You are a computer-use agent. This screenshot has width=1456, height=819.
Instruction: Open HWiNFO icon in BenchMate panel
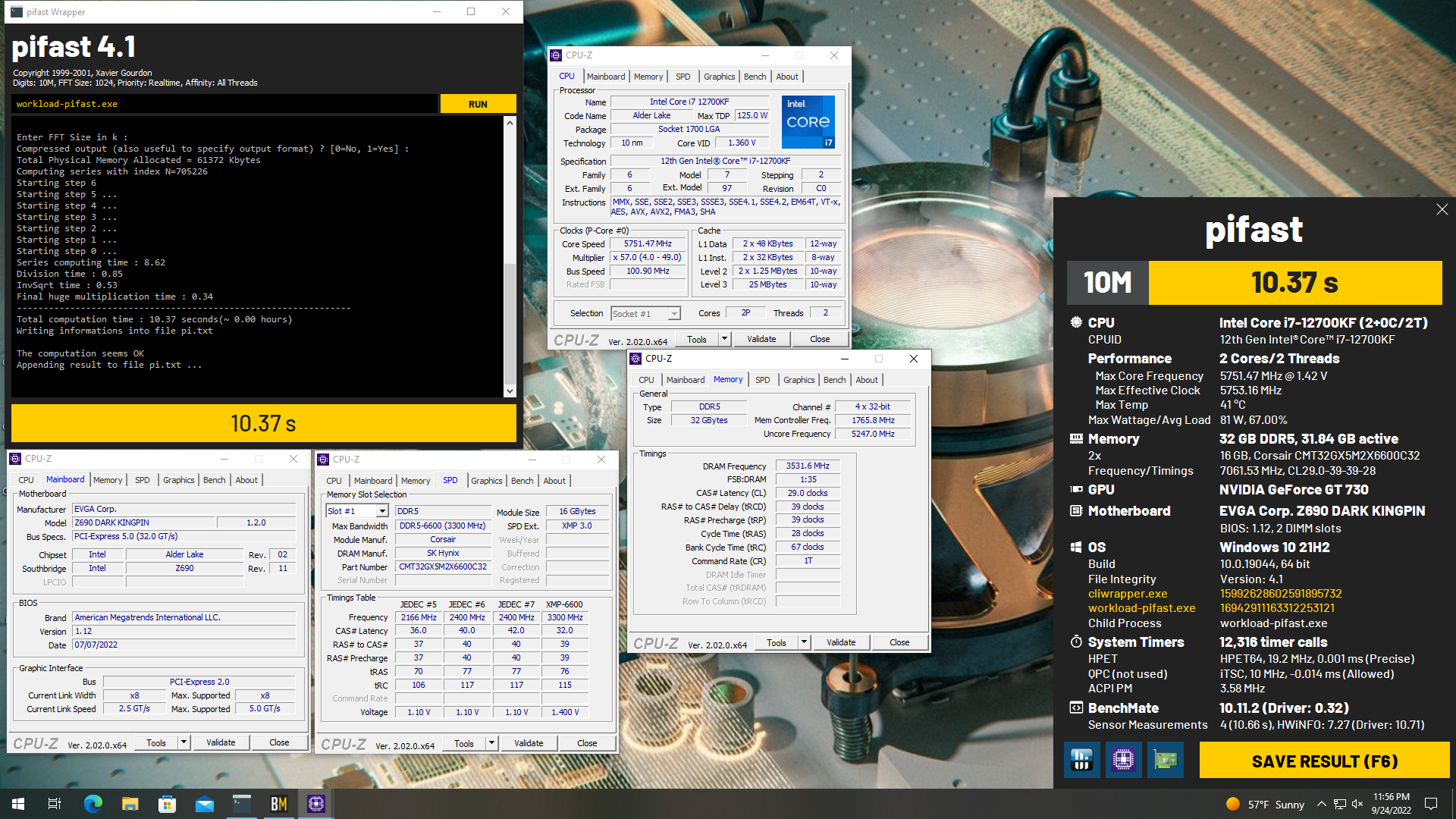coord(1082,759)
